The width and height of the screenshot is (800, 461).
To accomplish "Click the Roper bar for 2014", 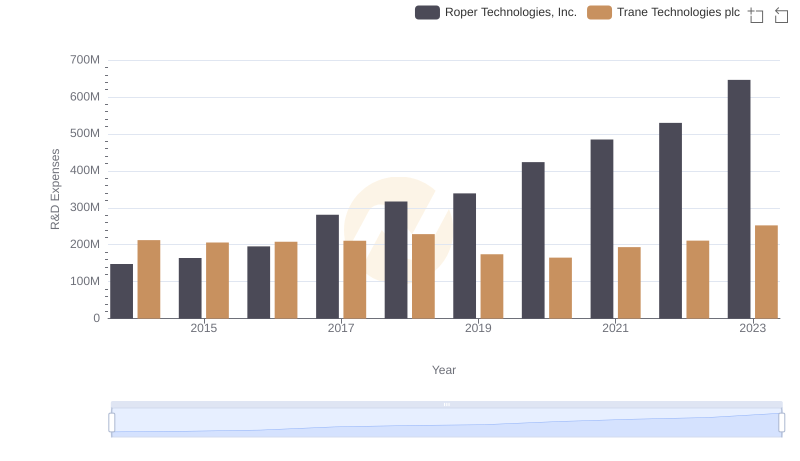I will [x=121, y=292].
